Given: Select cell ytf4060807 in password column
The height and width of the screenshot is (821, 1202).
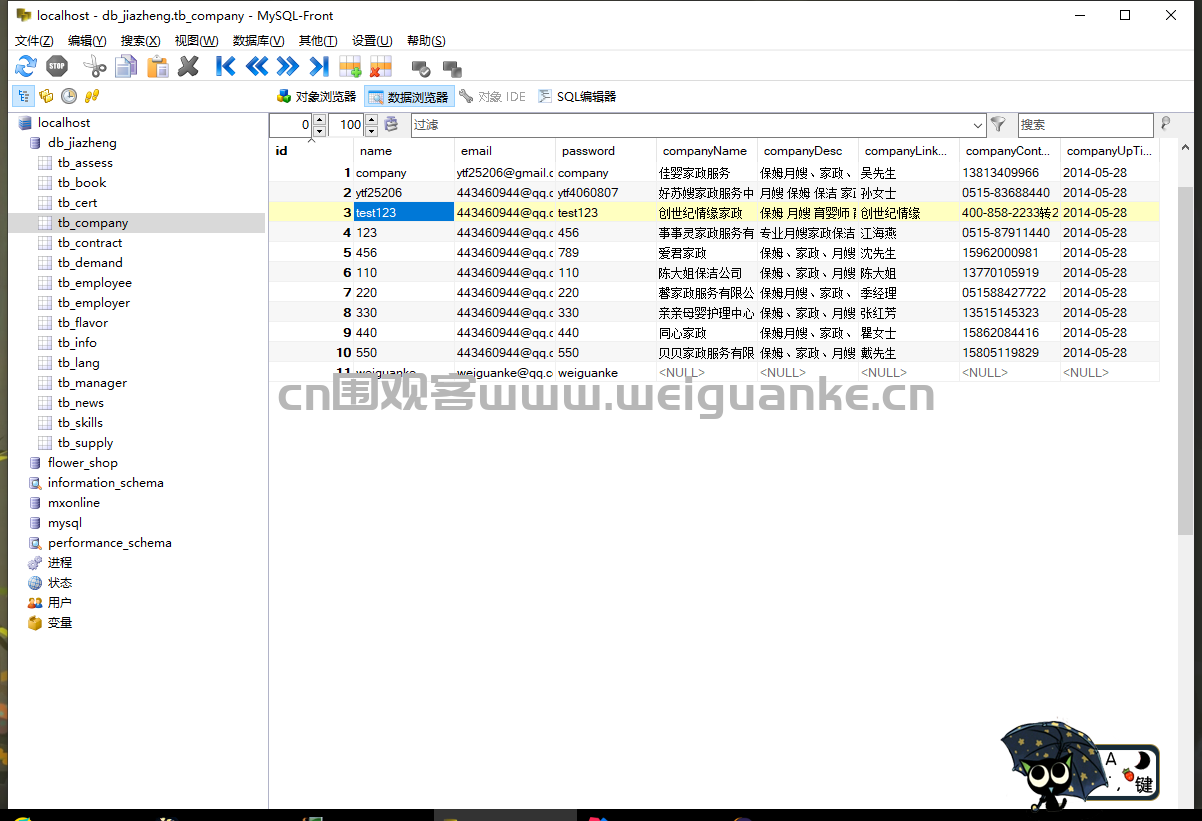Looking at the screenshot, I should coord(605,193).
